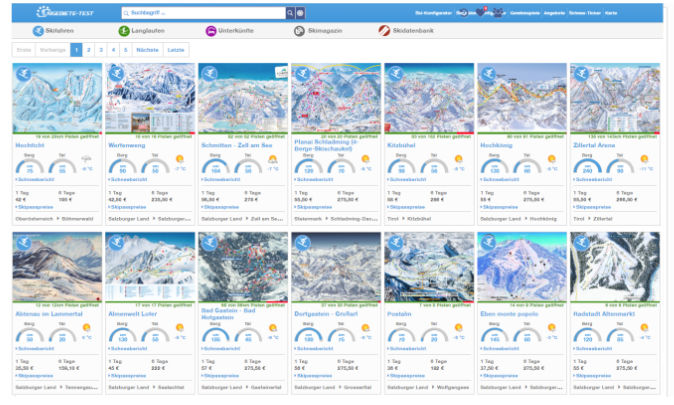This screenshot has width=674, height=405.
Task: Click the magnifier search button
Action: (290, 13)
